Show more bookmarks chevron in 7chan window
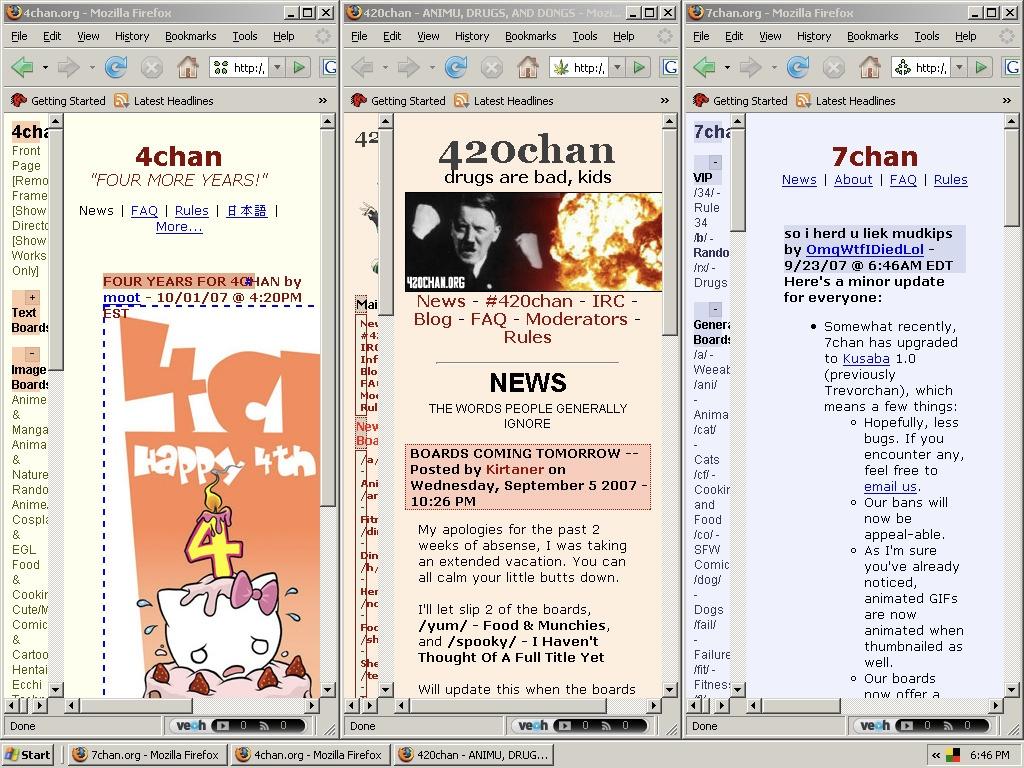The height and width of the screenshot is (768, 1024). point(1006,101)
